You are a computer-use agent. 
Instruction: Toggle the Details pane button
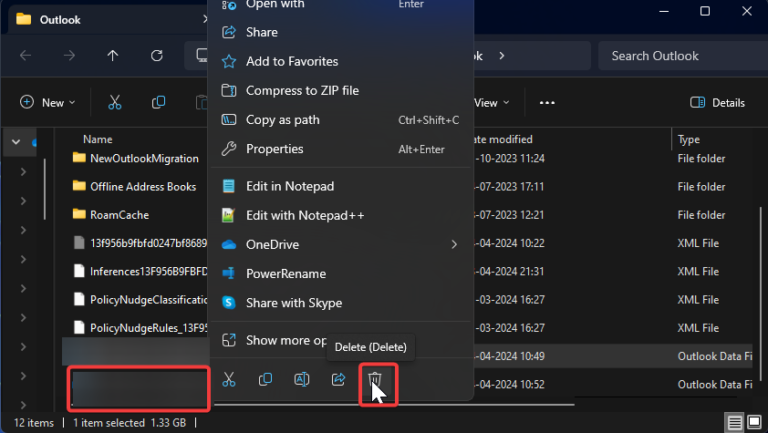[718, 102]
